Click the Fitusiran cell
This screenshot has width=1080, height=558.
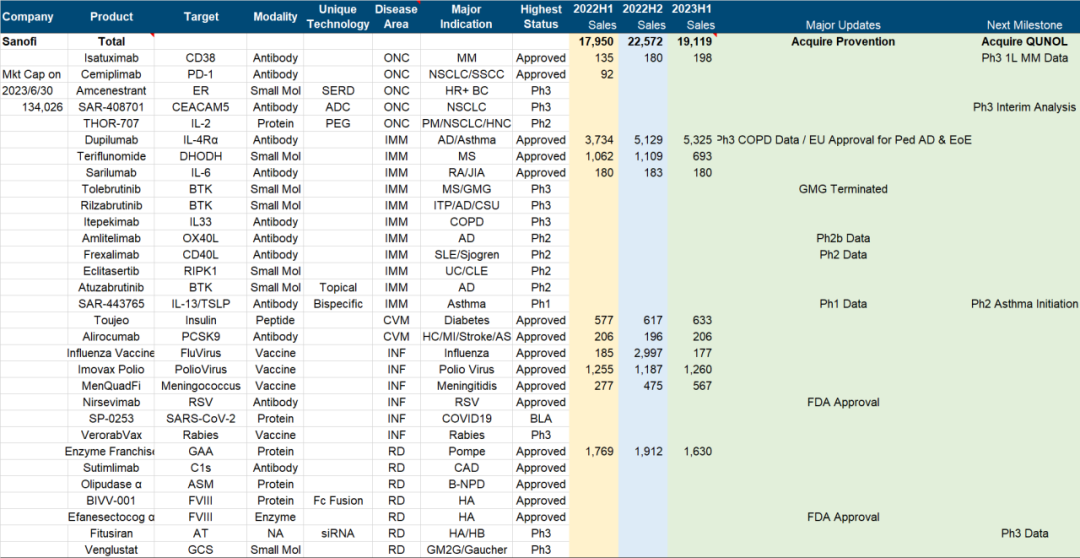coord(111,533)
